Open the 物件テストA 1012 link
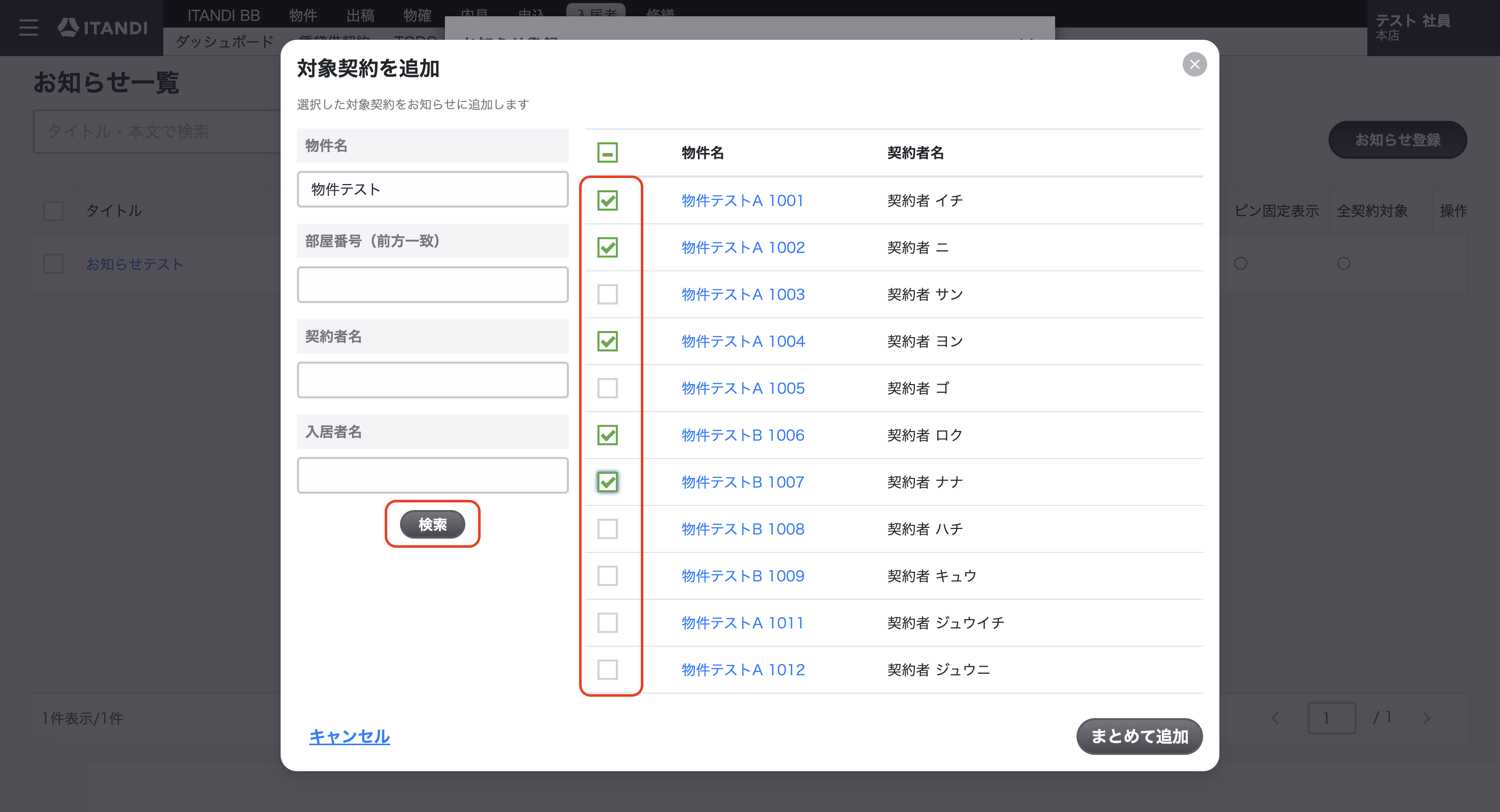The image size is (1500, 812). coord(743,669)
